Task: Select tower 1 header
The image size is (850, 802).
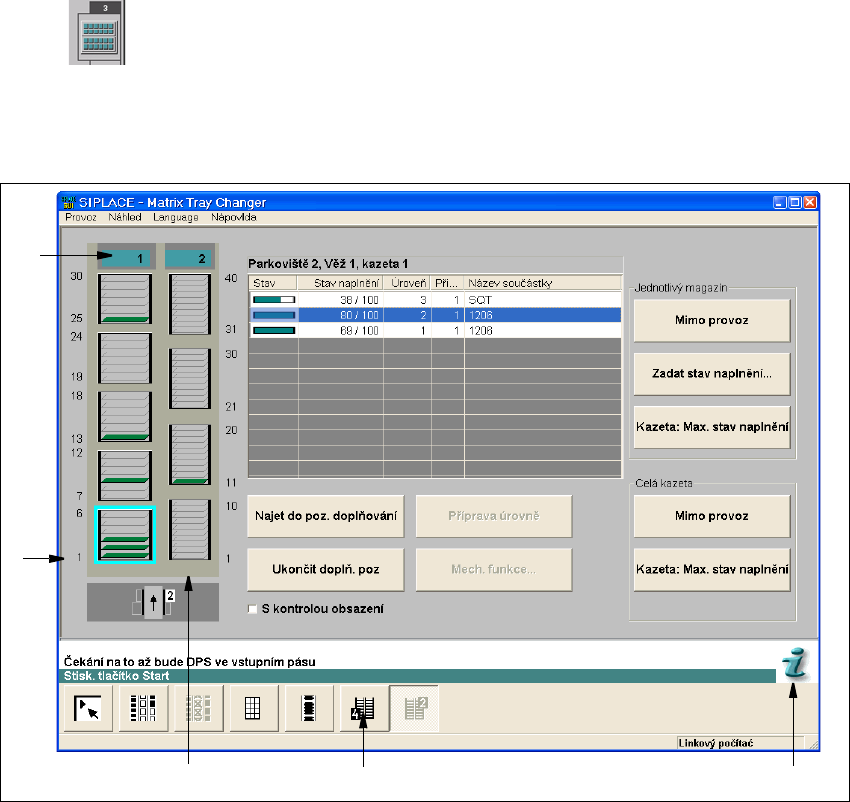Action: tap(125, 258)
